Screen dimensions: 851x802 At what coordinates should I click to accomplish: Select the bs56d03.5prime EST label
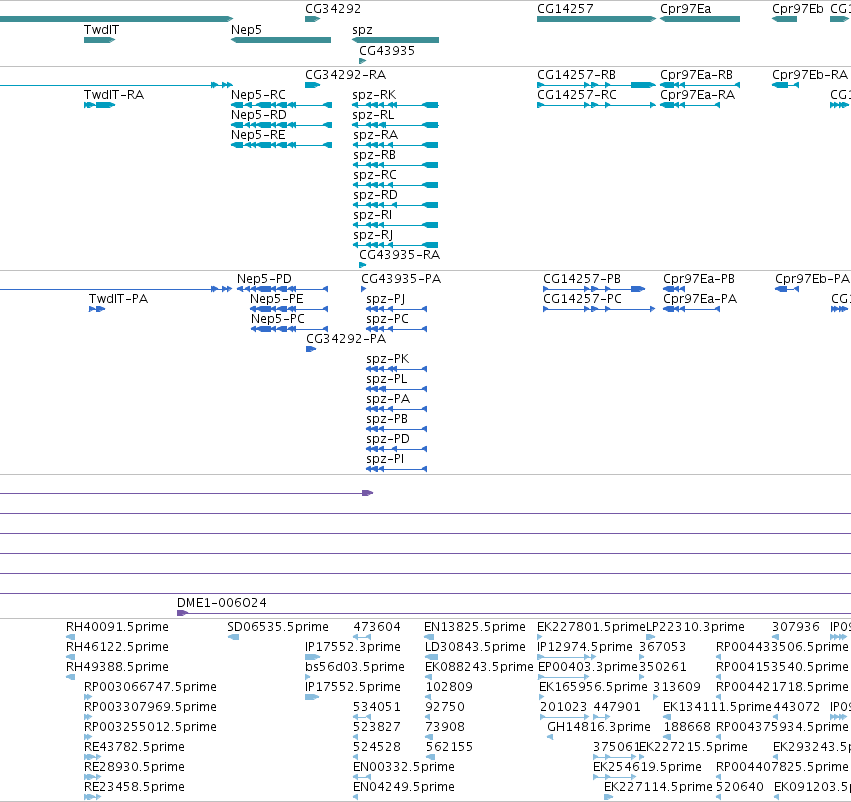point(355,667)
